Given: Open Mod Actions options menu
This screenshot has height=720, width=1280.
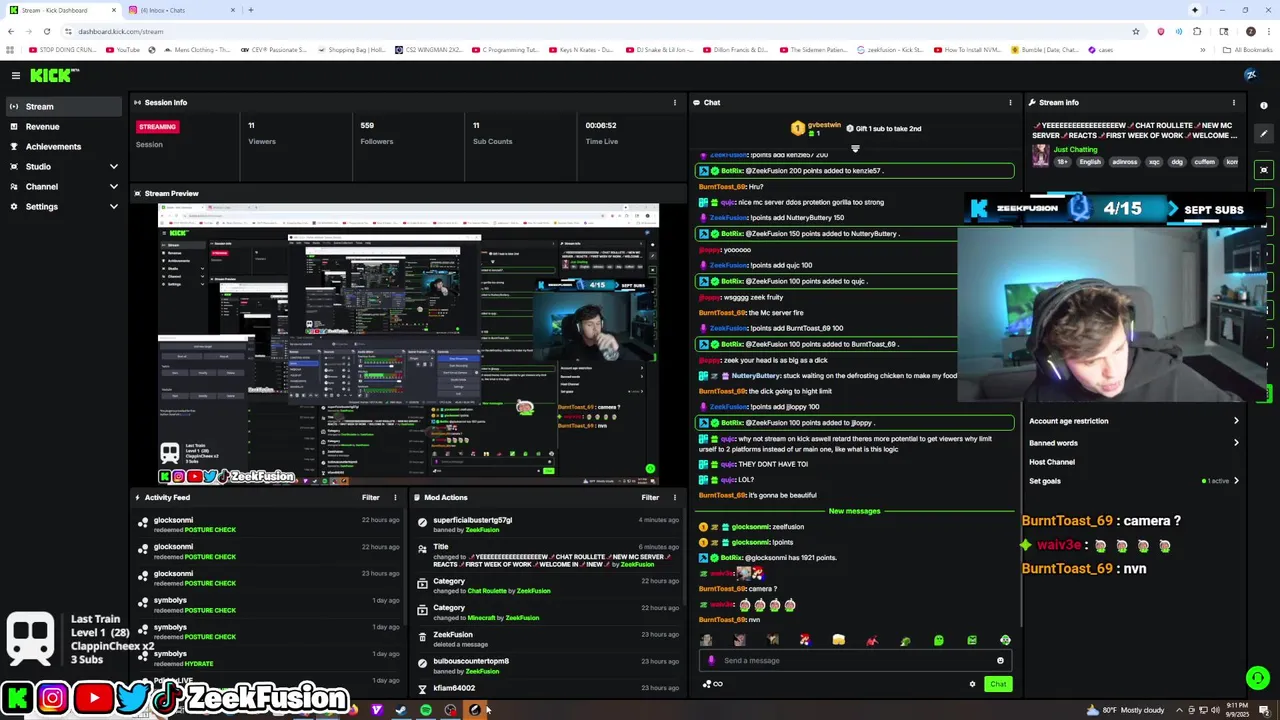Looking at the screenshot, I should tap(674, 497).
